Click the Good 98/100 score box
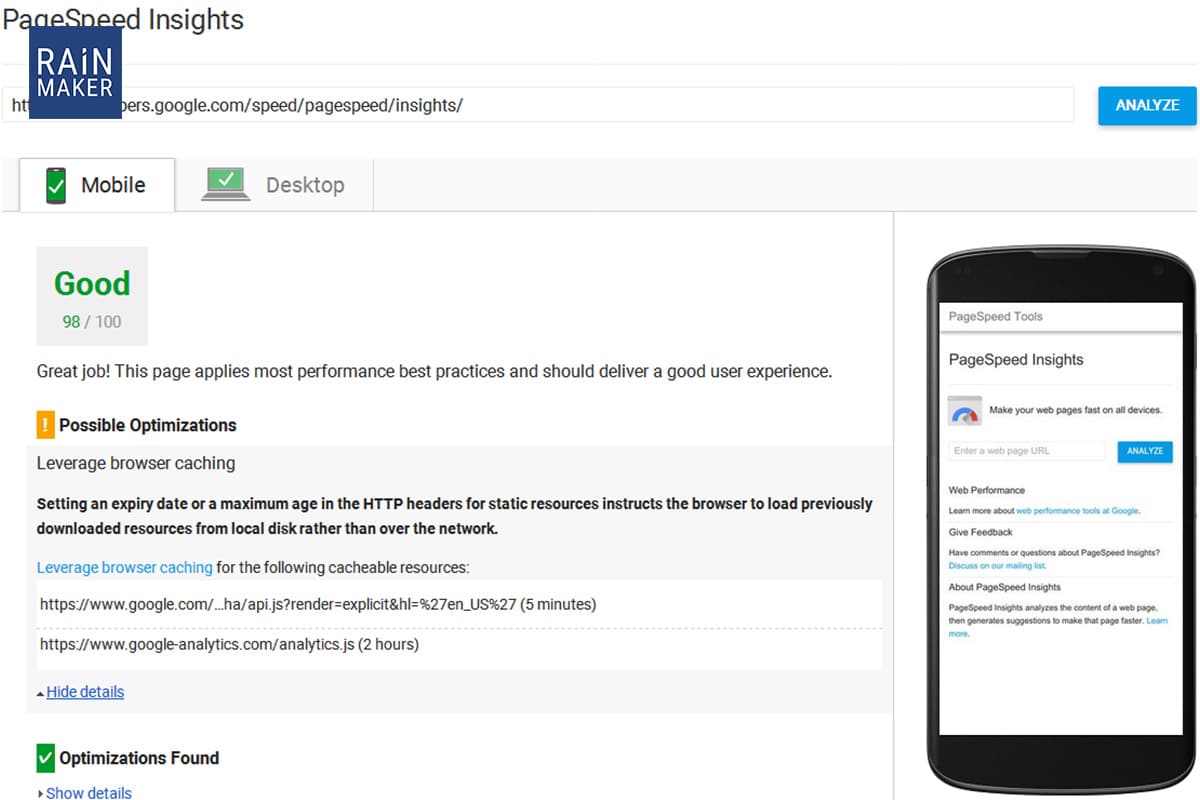Viewport: 1200px width, 800px height. point(92,296)
